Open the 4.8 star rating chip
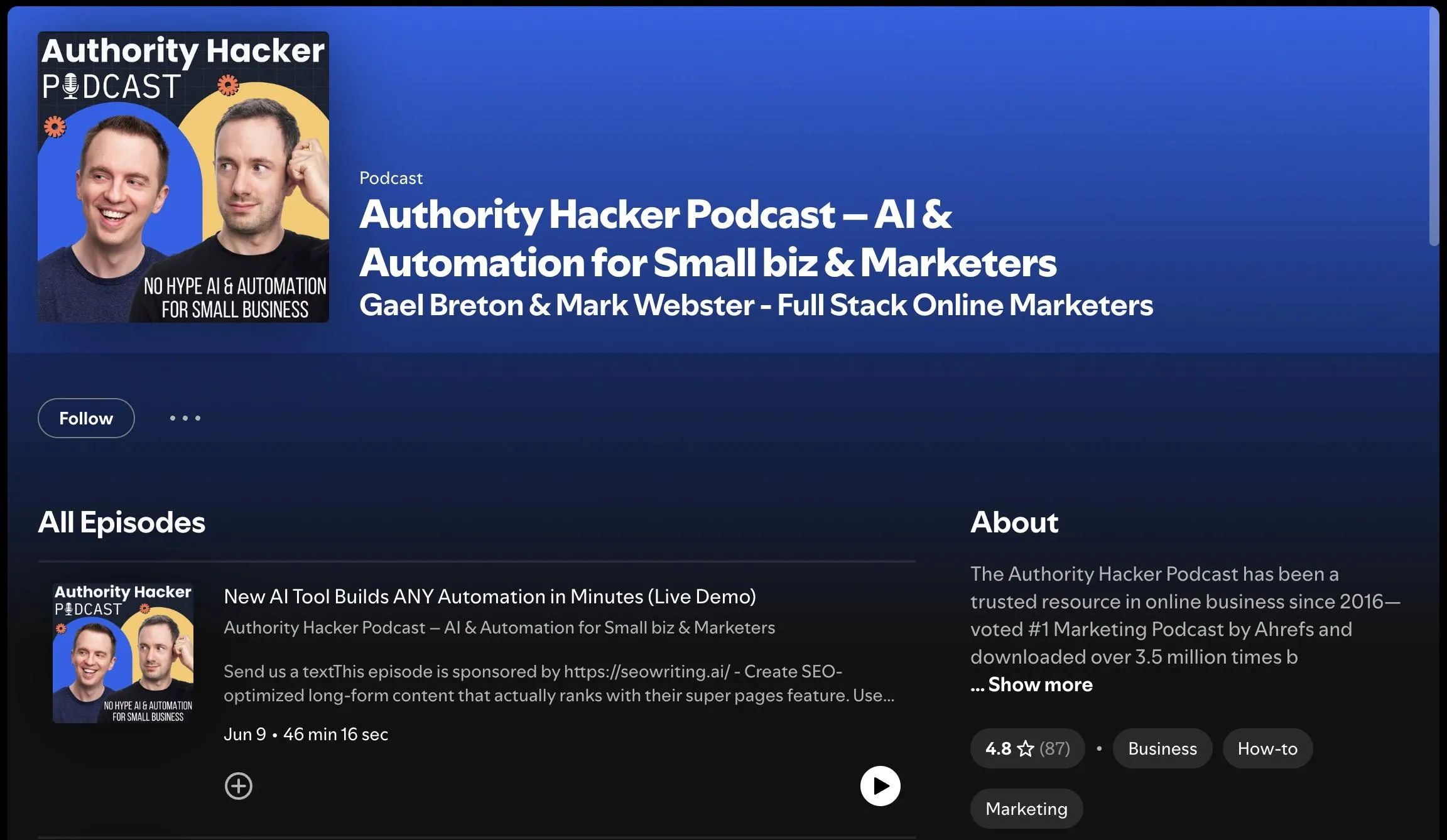This screenshot has height=840, width=1447. tap(1027, 748)
